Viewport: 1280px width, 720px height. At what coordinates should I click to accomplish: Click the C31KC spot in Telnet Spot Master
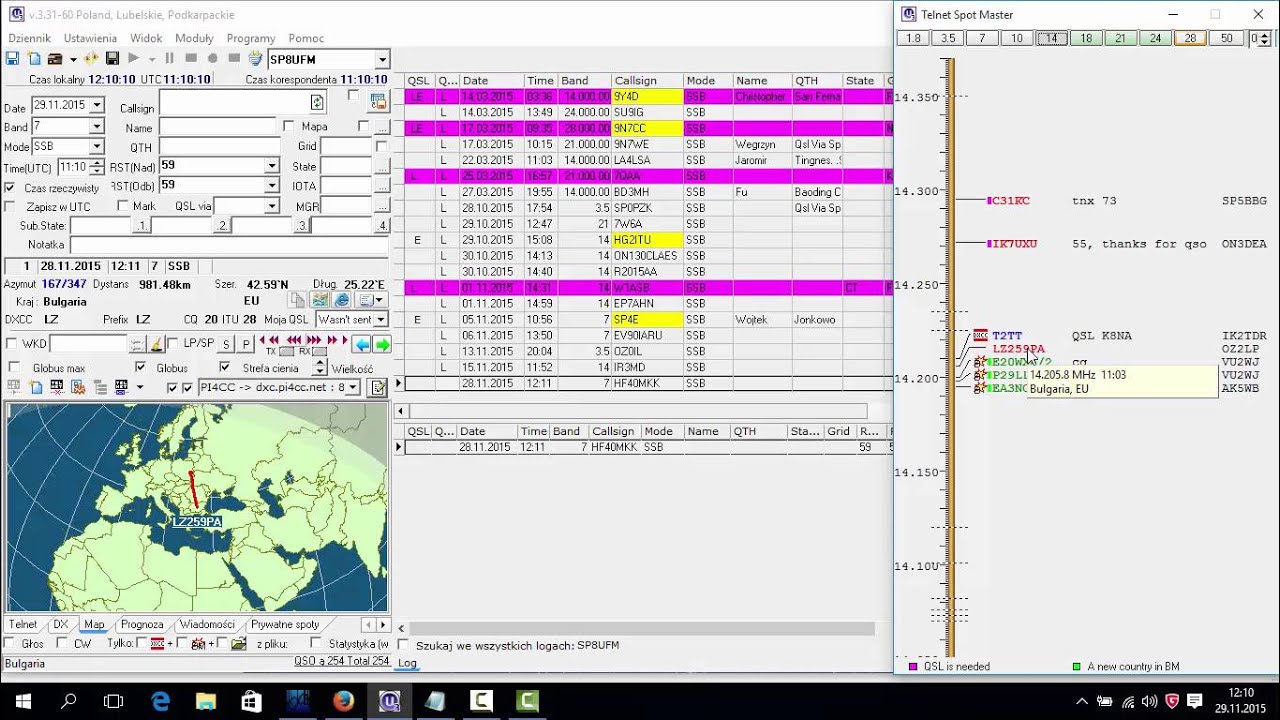coord(1011,201)
